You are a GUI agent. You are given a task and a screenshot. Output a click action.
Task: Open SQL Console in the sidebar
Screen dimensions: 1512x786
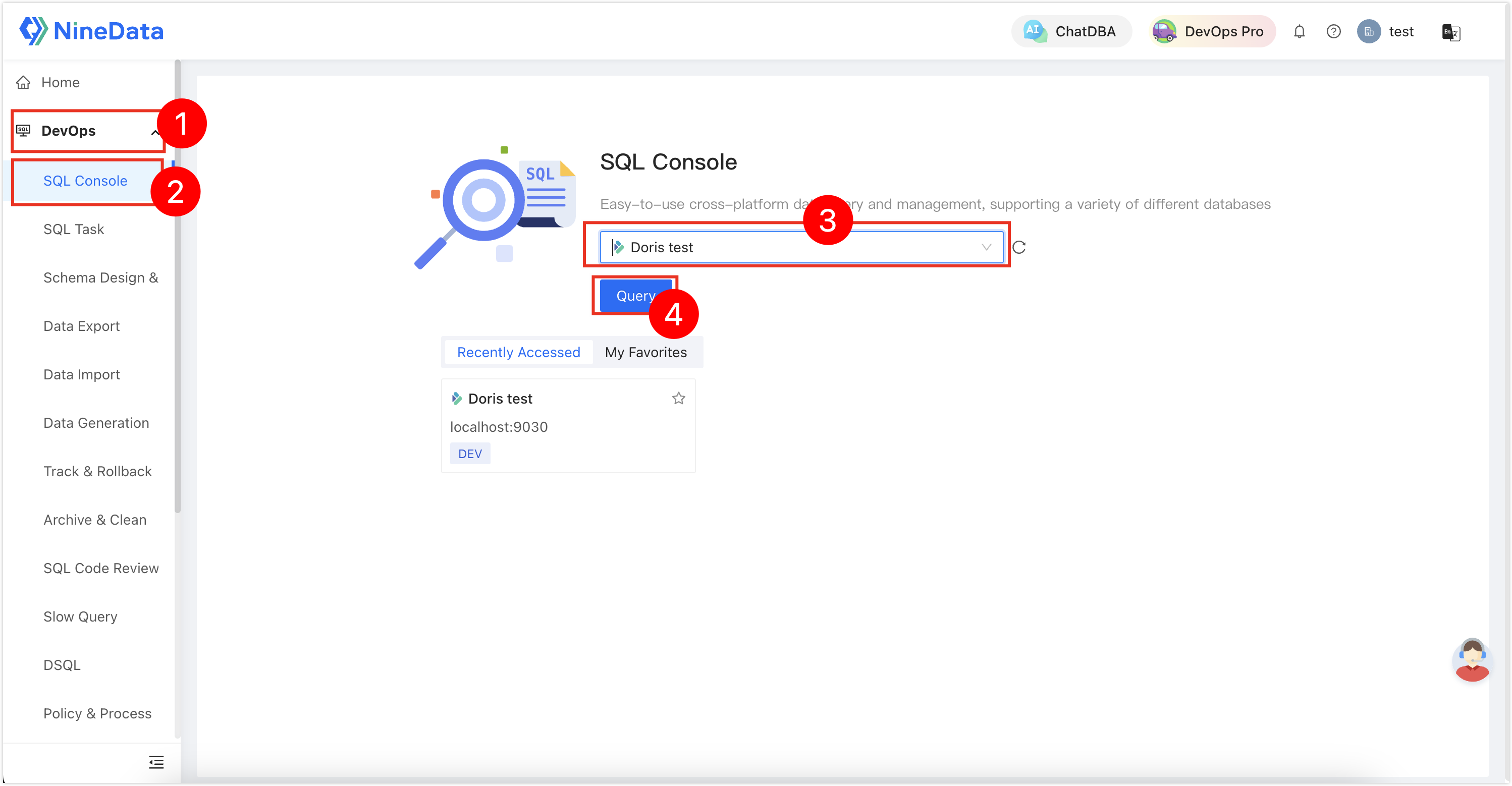click(x=85, y=181)
